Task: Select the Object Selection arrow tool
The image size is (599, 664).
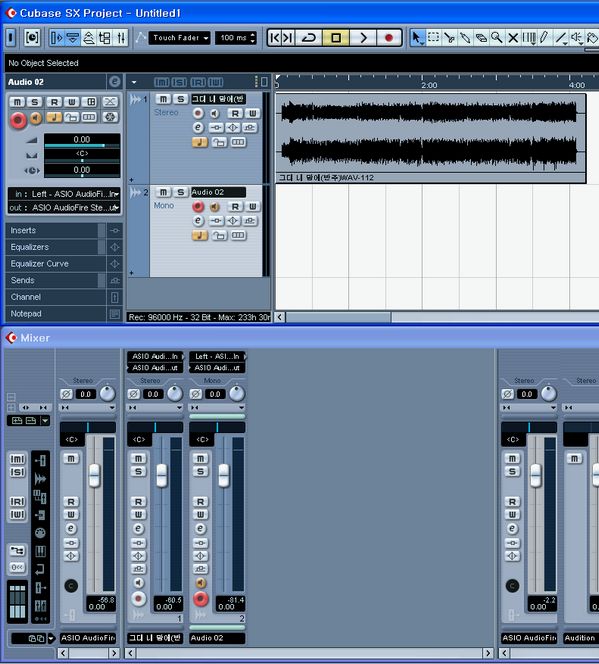Action: tap(417, 38)
